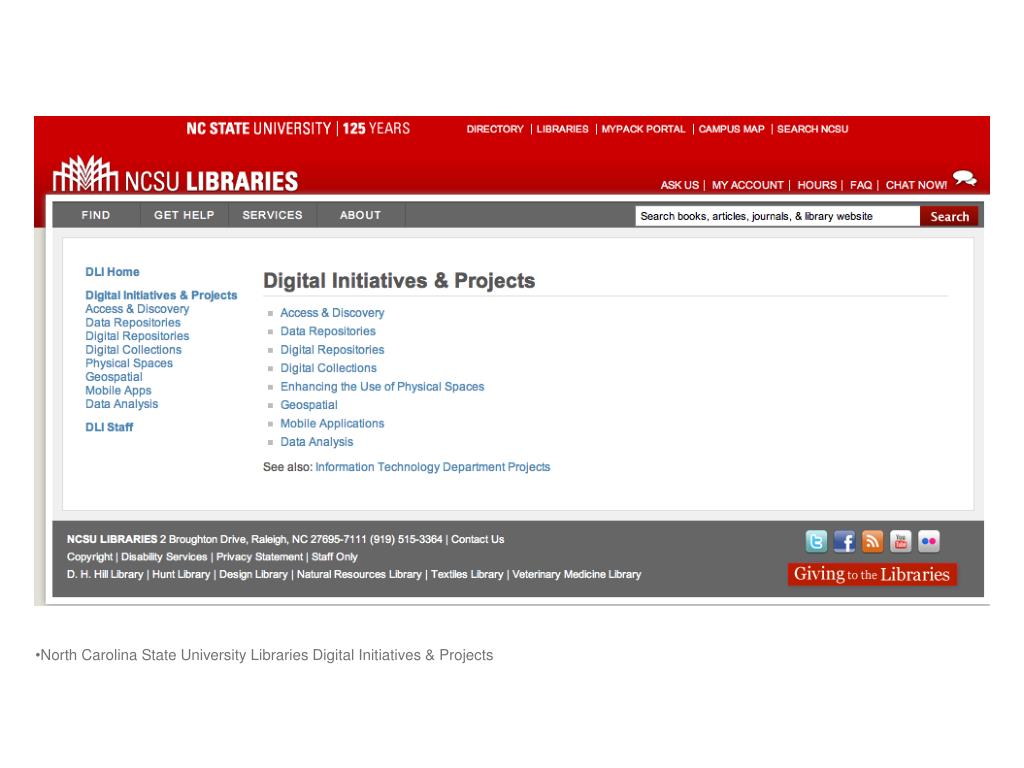
Task: Open Mobile Applications link
Action: [332, 423]
